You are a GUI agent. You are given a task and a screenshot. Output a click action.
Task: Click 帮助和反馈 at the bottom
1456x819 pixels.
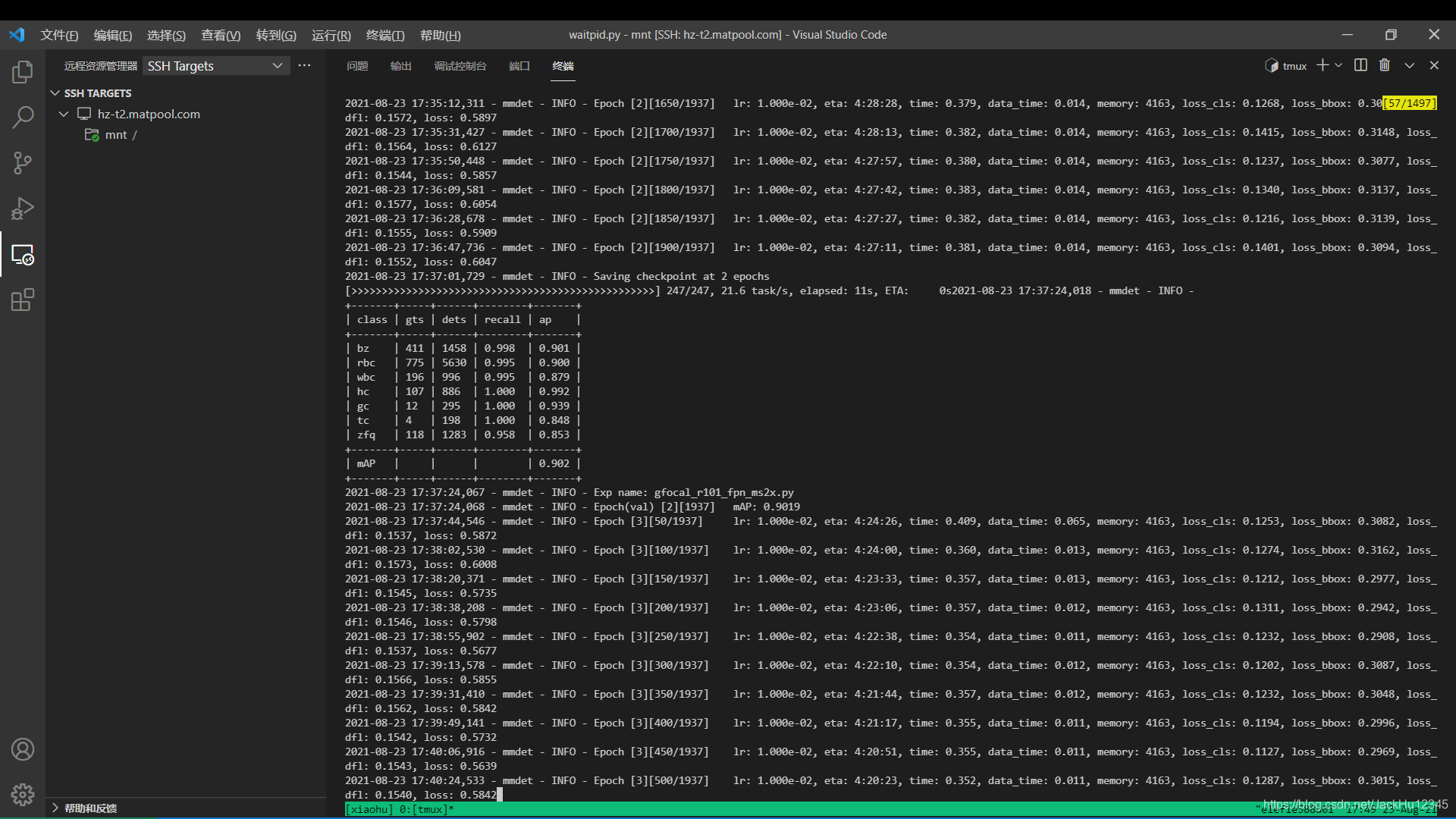tap(91, 808)
